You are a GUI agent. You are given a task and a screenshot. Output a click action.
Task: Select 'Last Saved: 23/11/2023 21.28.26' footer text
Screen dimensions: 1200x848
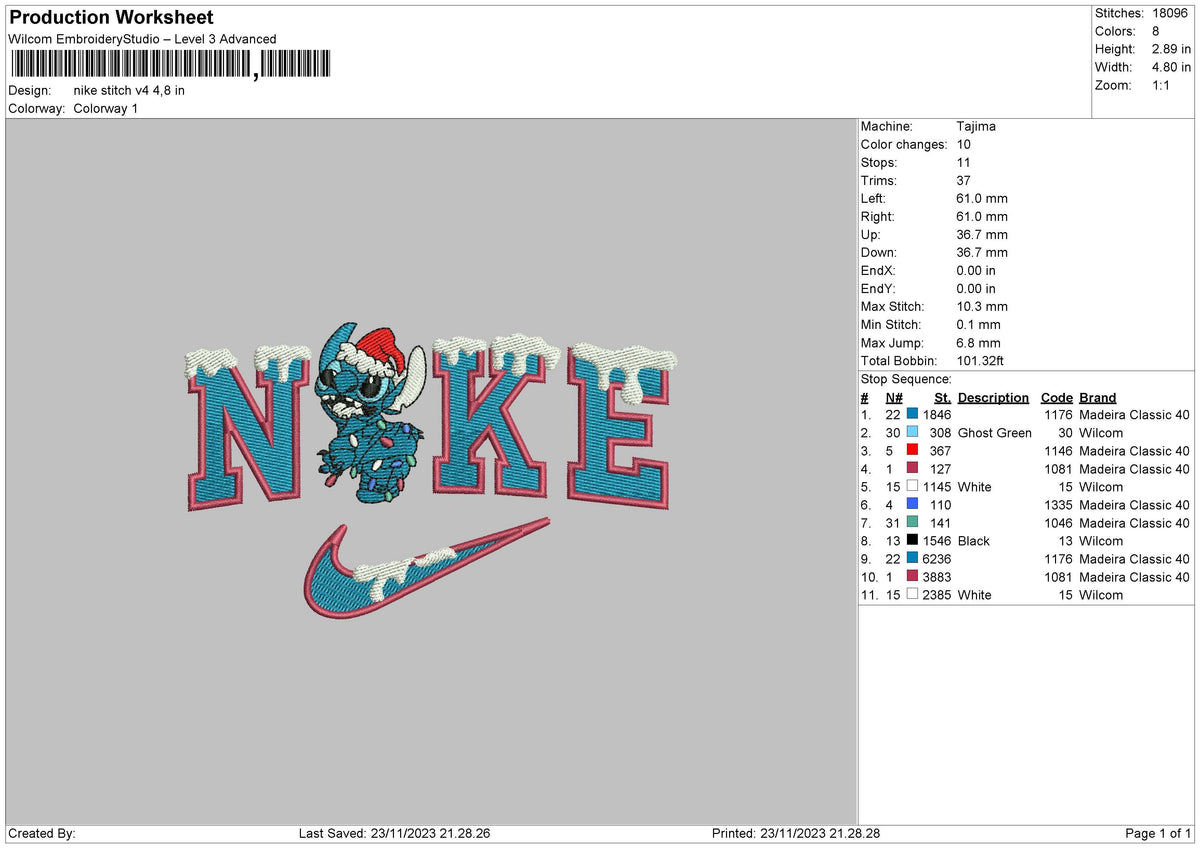tap(394, 834)
